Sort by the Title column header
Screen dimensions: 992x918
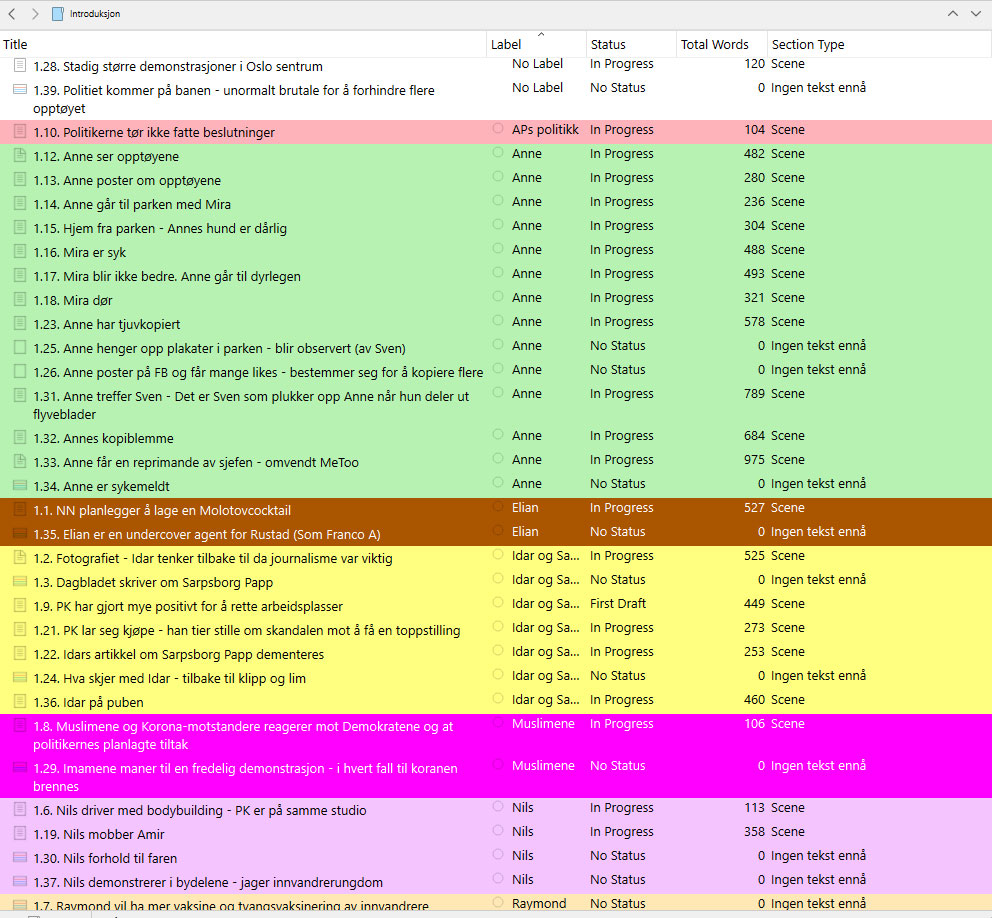(x=243, y=44)
